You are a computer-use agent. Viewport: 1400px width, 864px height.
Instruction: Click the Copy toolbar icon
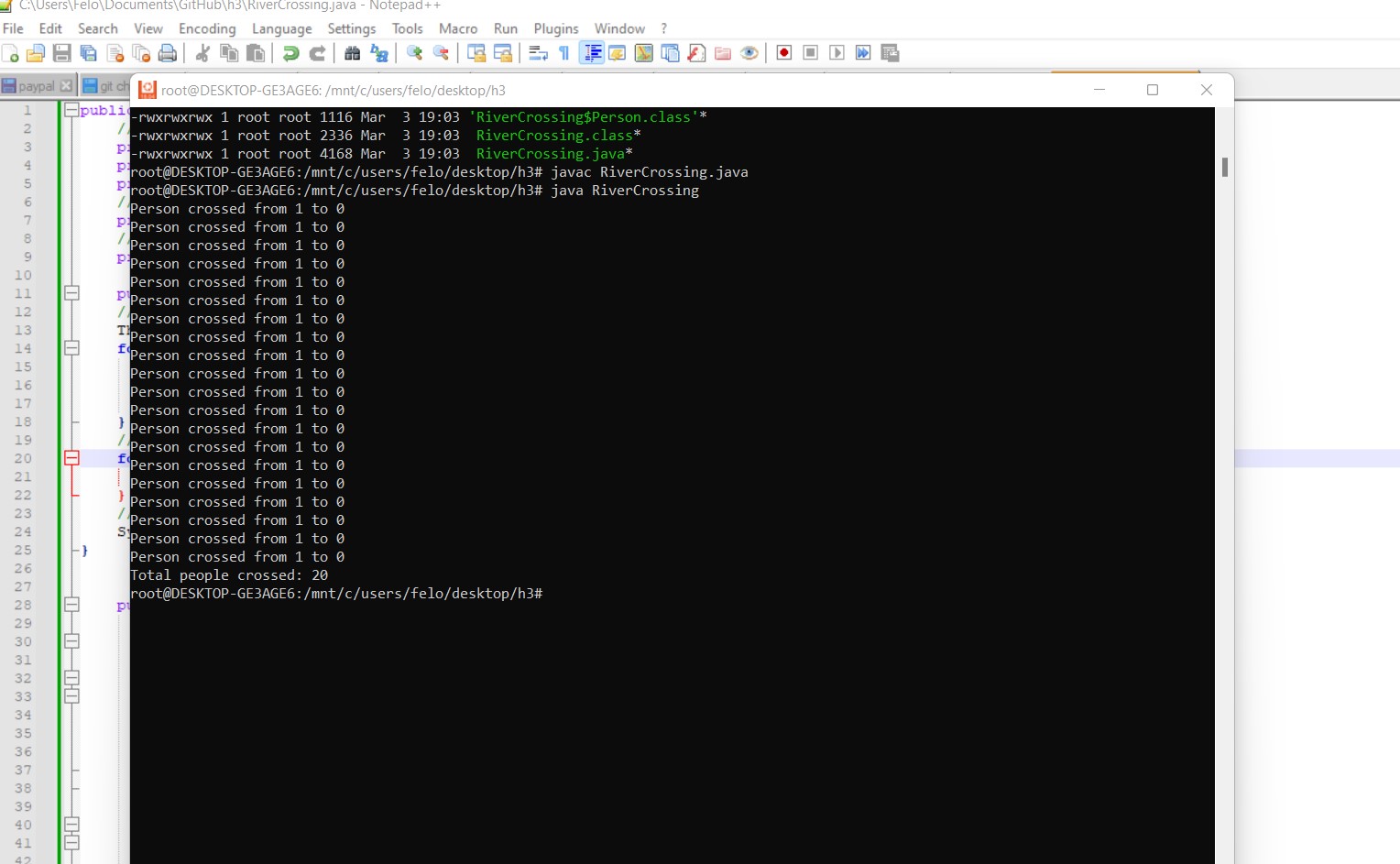(x=229, y=53)
